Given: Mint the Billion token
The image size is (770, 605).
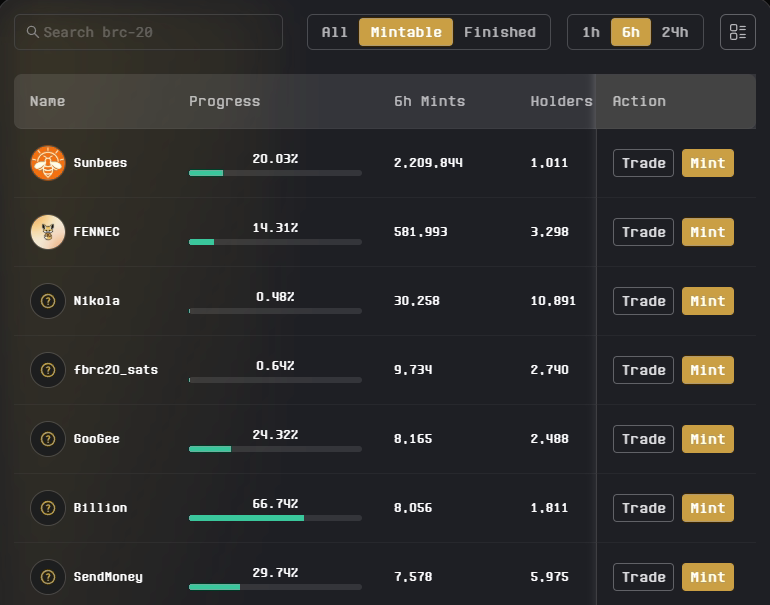Looking at the screenshot, I should click(708, 508).
